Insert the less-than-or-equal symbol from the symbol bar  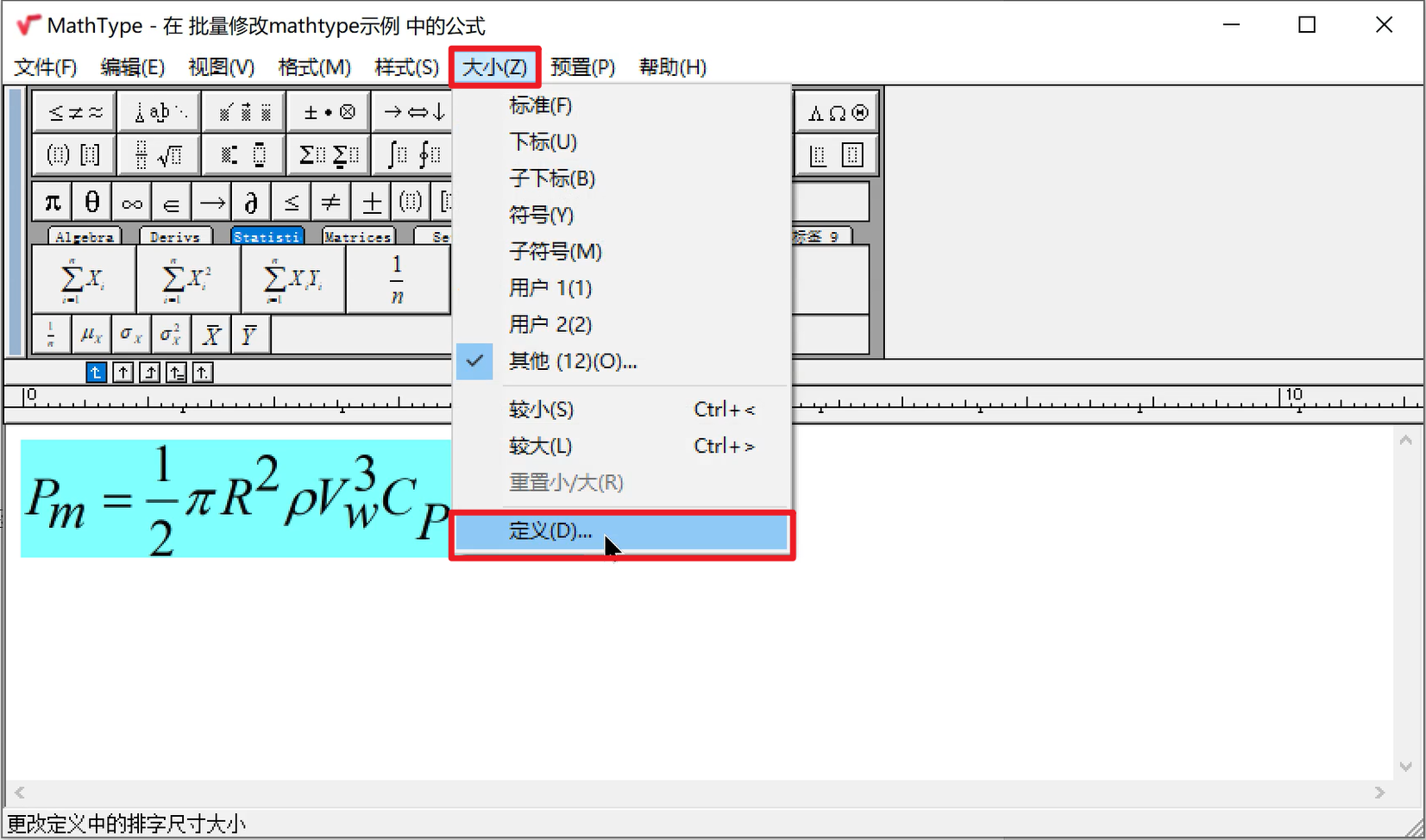(x=291, y=203)
